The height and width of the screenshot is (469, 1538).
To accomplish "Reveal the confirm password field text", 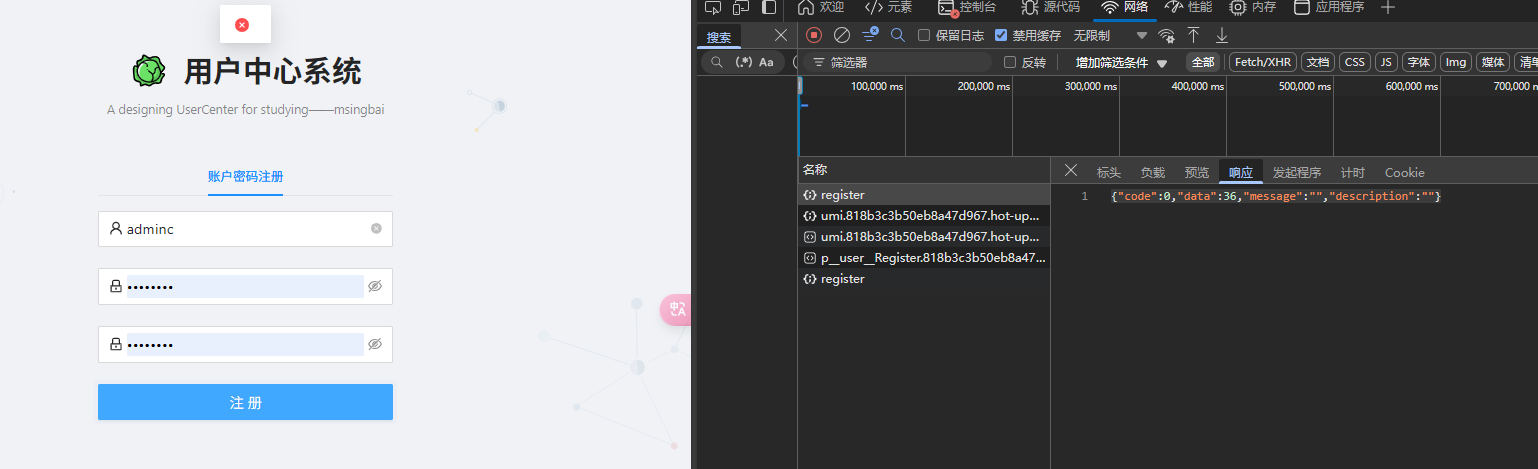I will tap(375, 345).
